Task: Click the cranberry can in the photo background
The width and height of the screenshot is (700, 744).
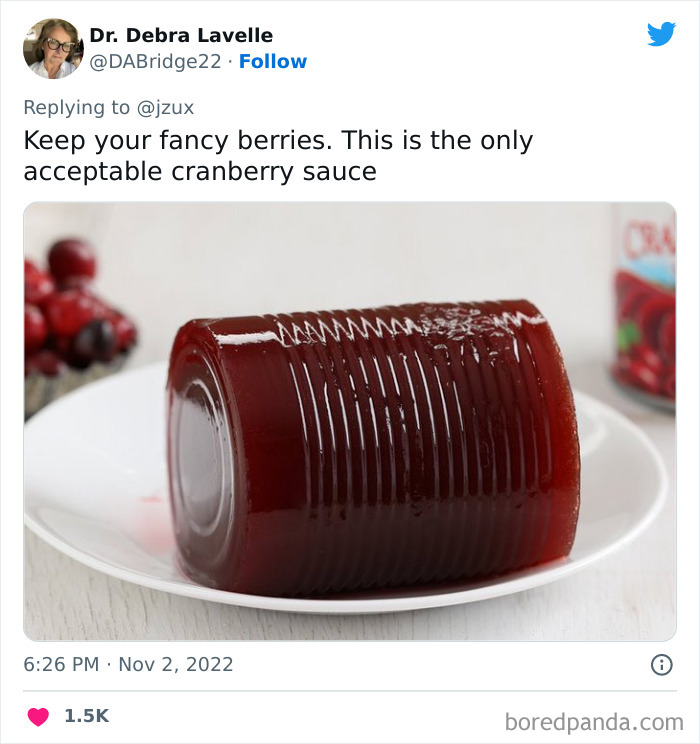Action: 644,308
